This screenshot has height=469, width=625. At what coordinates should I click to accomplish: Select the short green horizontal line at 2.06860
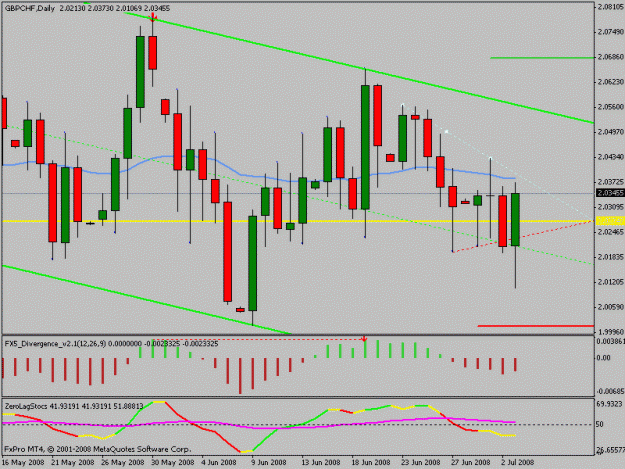point(542,58)
